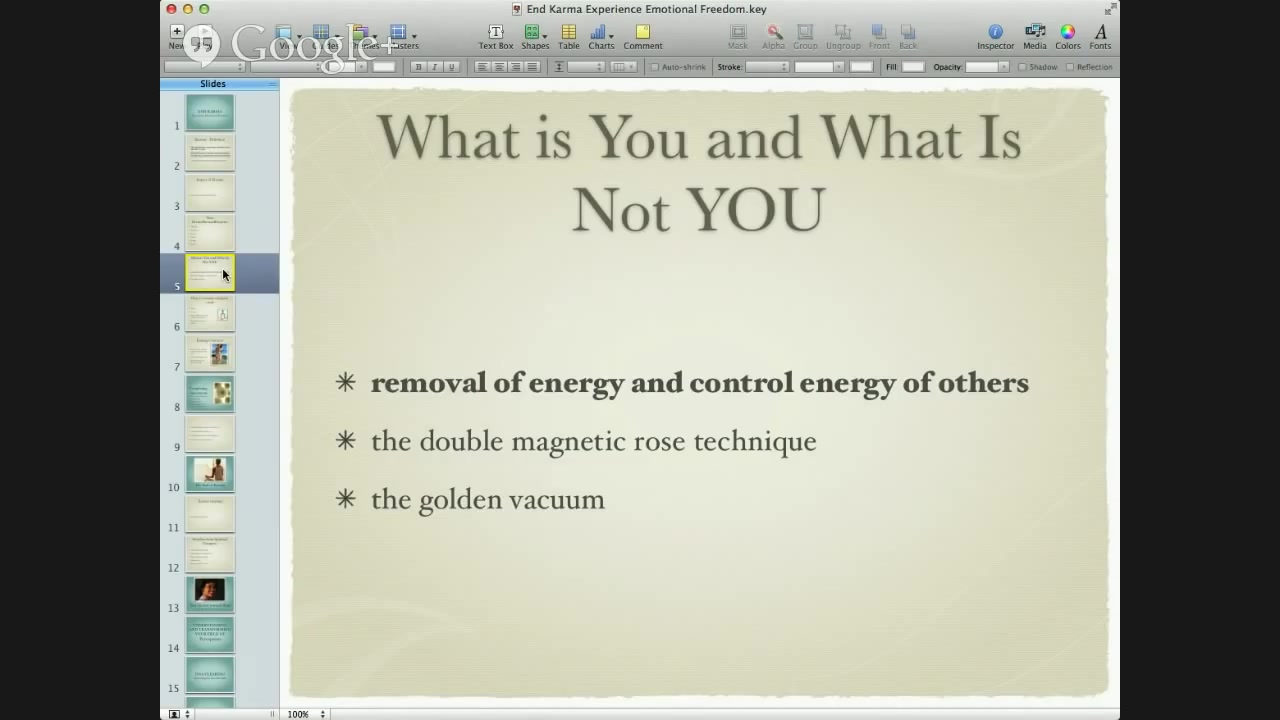Click the slide title 'What is You and What Is Not YOU'
This screenshot has width=1280, height=720.
pyautogui.click(x=698, y=174)
